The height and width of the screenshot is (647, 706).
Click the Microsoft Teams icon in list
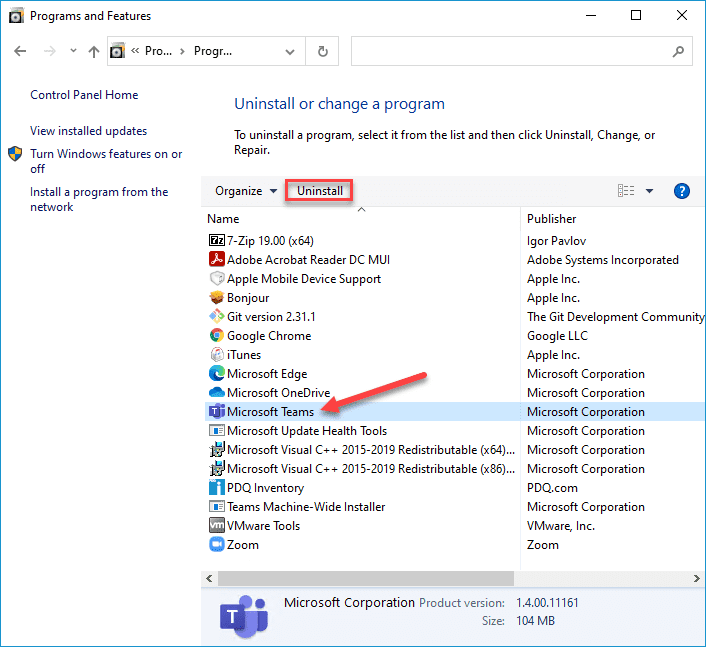[x=217, y=412]
